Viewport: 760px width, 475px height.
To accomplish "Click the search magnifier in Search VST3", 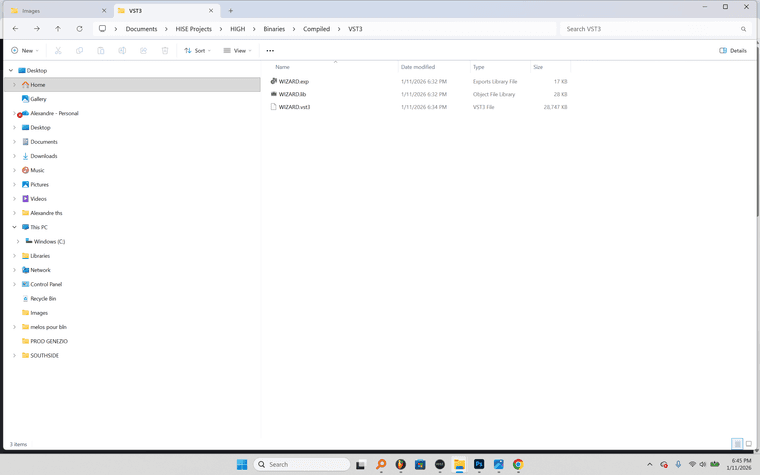I will click(x=743, y=29).
